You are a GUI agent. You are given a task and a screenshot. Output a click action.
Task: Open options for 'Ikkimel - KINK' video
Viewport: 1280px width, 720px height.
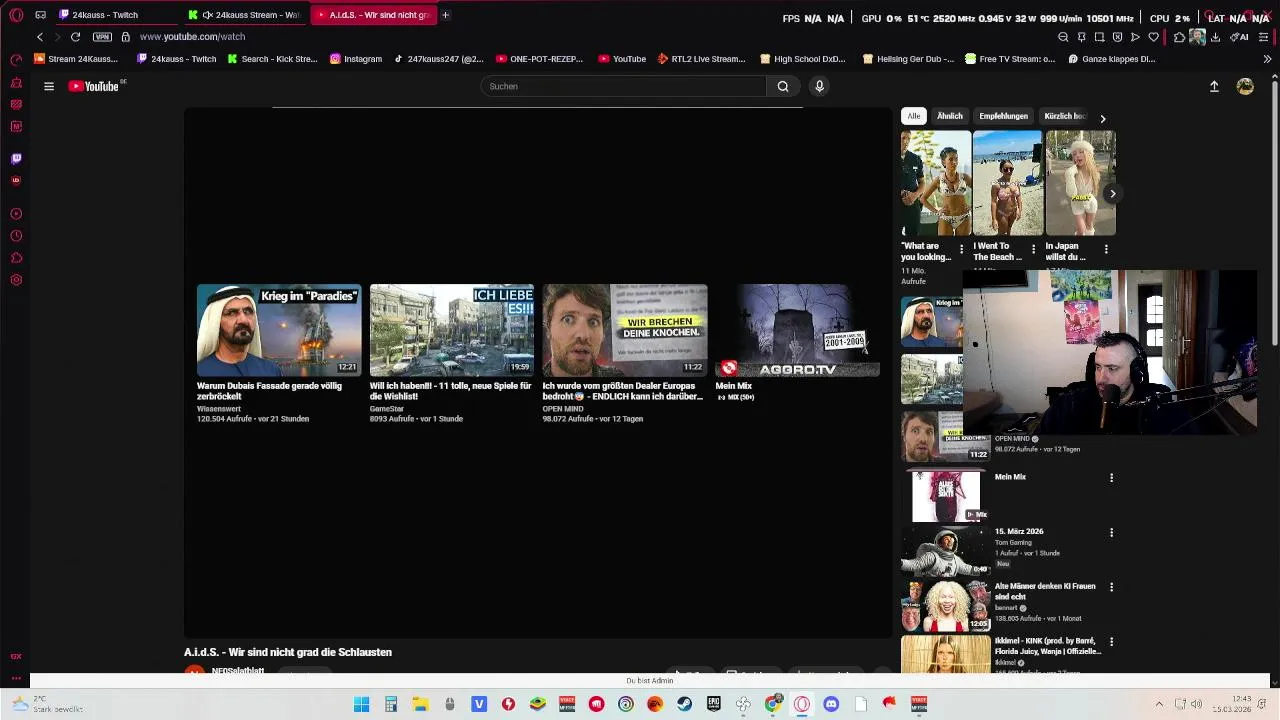pos(1111,642)
